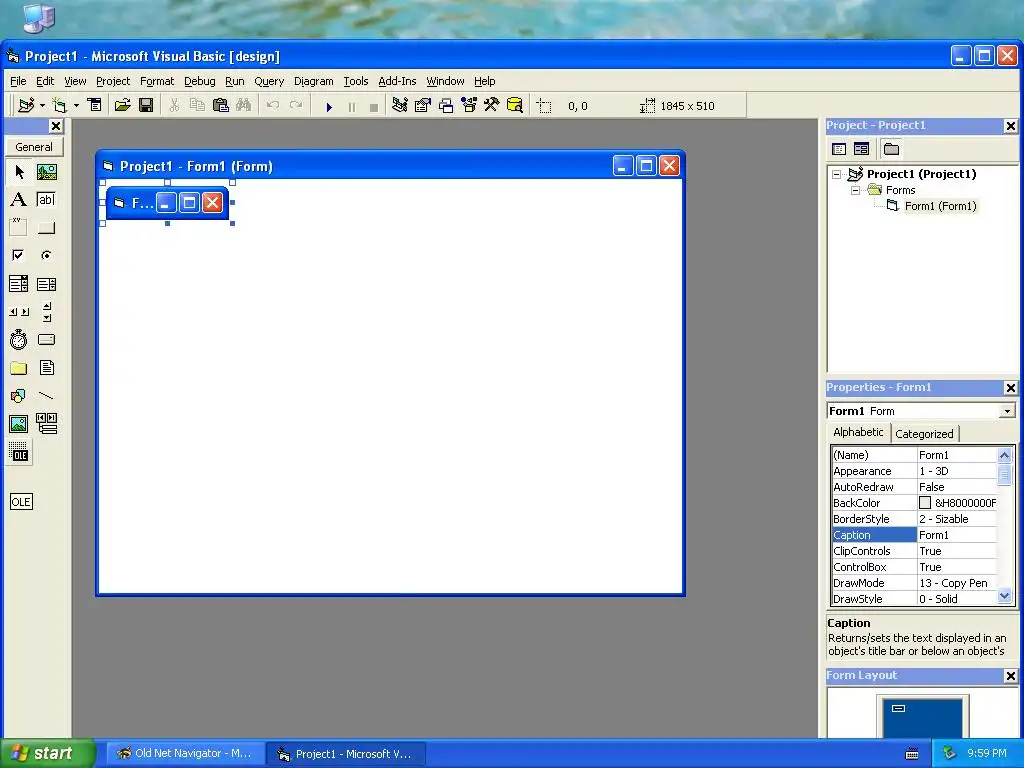Image resolution: width=1024 pixels, height=768 pixels.
Task: Select the Frame control tool
Action: 19,227
